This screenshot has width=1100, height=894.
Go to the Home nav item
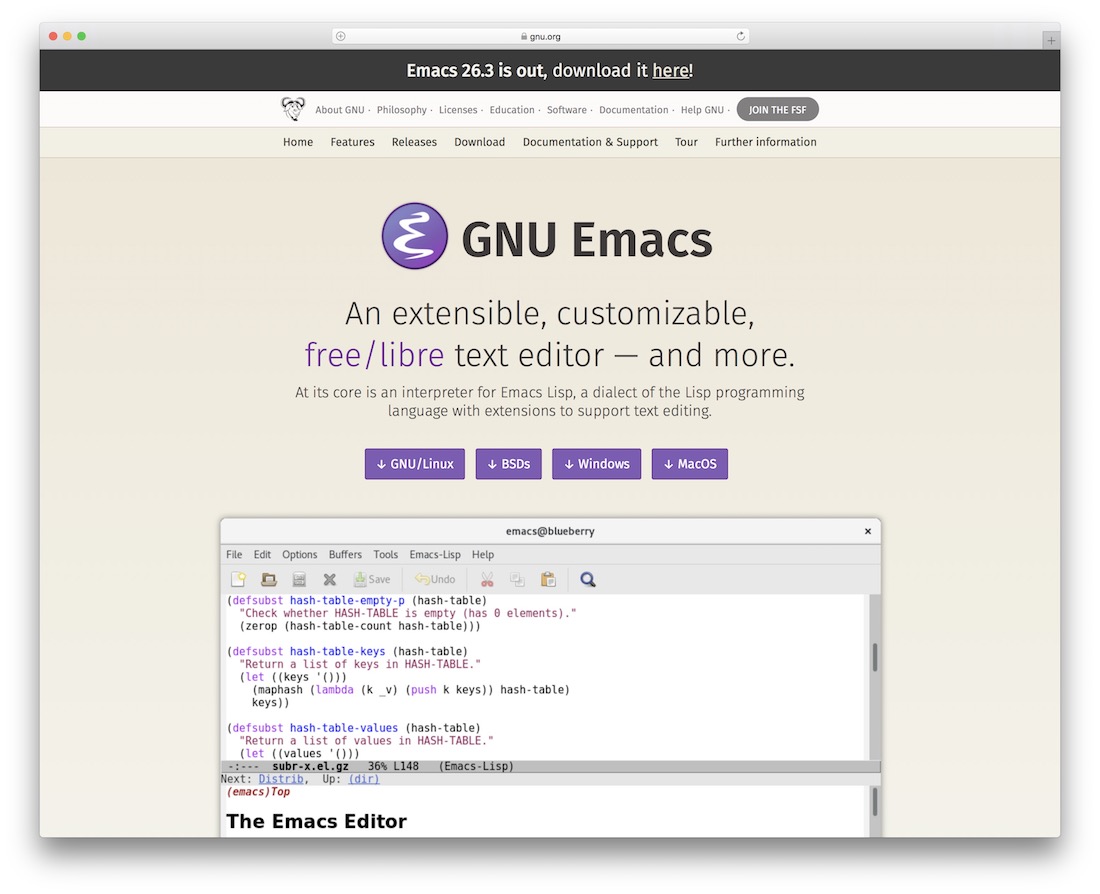pos(298,142)
